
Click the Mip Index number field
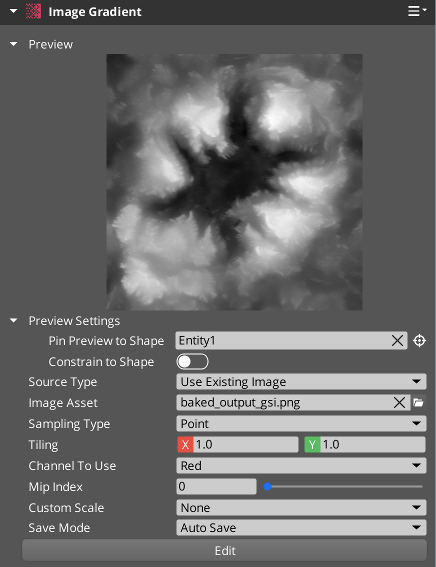coord(216,487)
